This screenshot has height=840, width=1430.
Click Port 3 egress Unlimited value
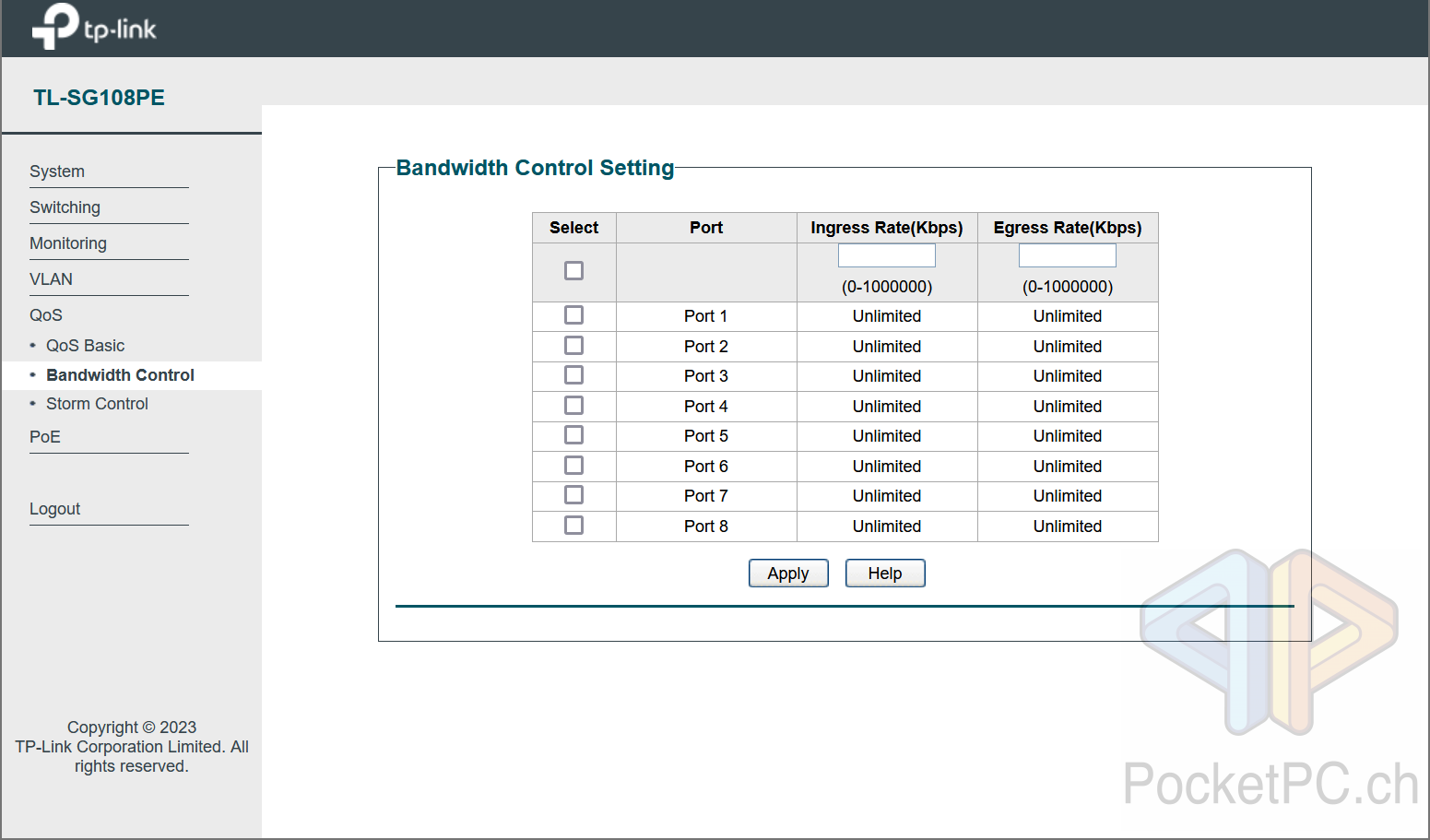1068,376
